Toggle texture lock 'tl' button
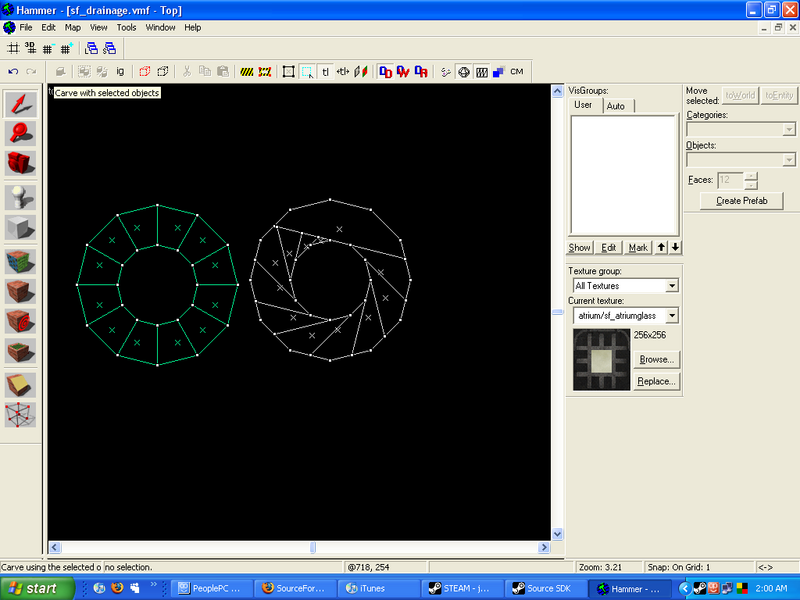Screen dimensions: 800x600 click(326, 72)
